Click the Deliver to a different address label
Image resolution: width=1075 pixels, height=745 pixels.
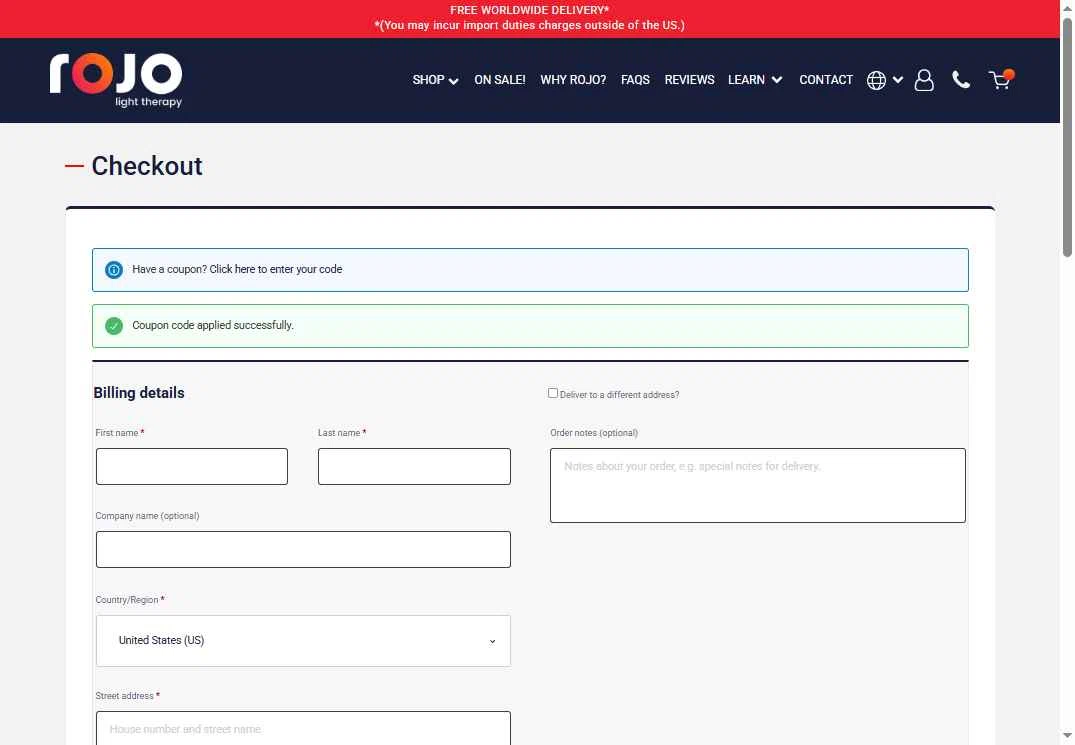620,395
